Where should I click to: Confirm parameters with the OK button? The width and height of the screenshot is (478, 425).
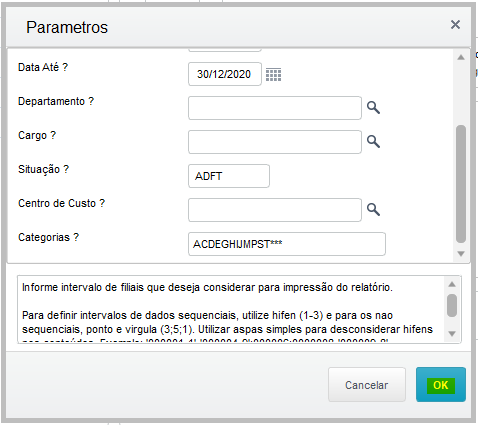click(441, 385)
